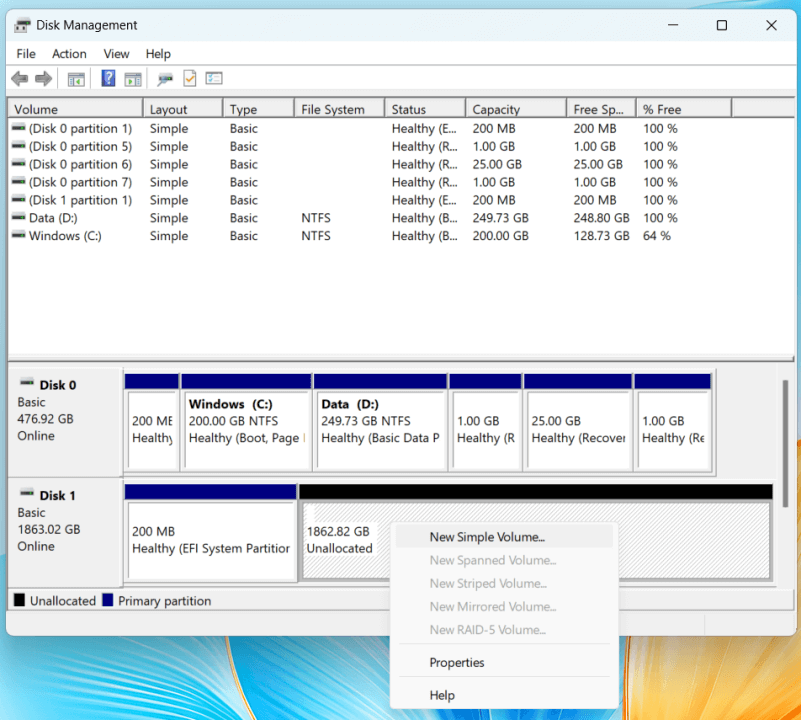This screenshot has height=720, width=801.
Task: Select the Windows (C:) partition block on Disk 0
Action: pyautogui.click(x=246, y=420)
